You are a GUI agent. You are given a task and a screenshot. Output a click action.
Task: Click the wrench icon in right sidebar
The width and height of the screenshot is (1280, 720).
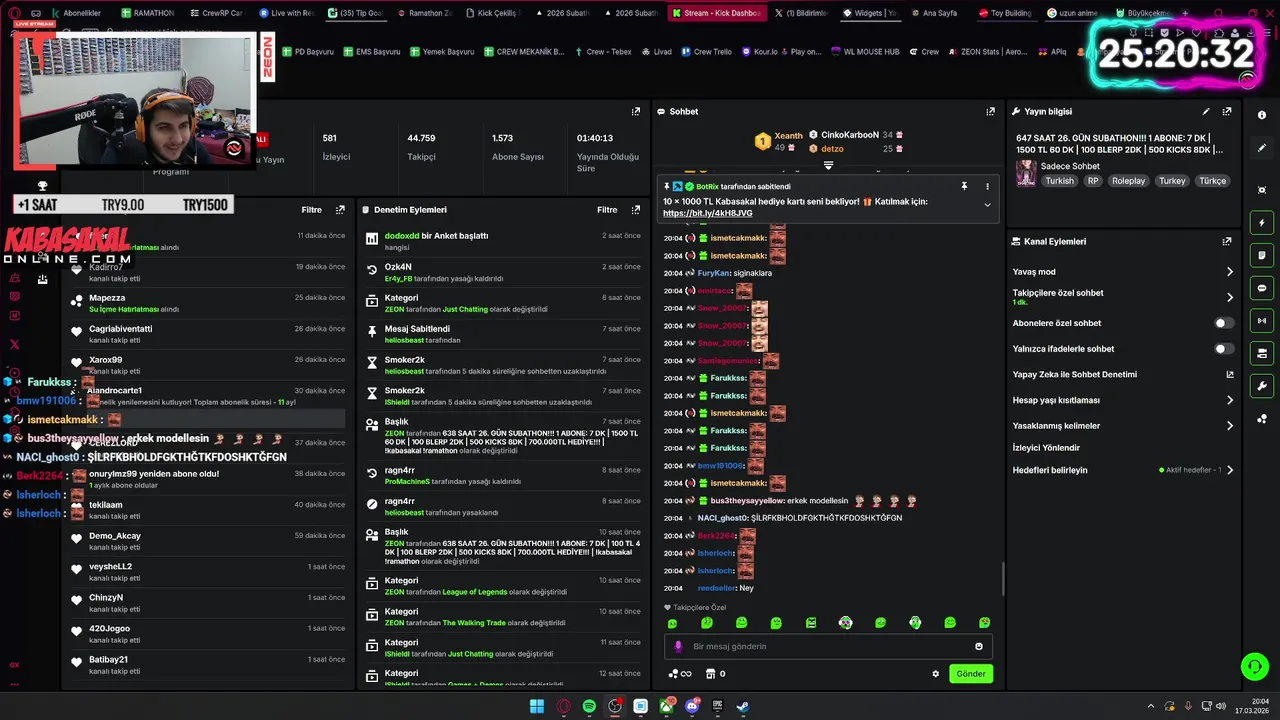point(1262,386)
